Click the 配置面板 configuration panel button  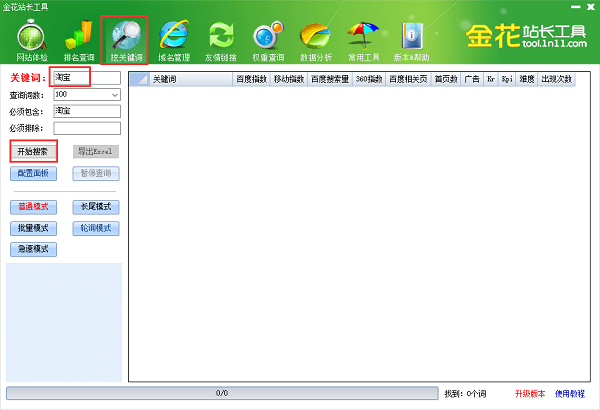(33, 173)
